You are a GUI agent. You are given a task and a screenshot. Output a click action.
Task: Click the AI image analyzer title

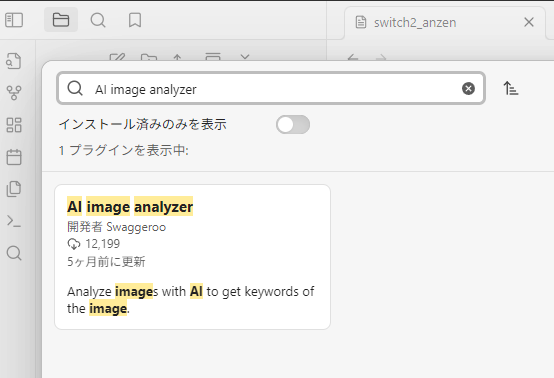[130, 207]
